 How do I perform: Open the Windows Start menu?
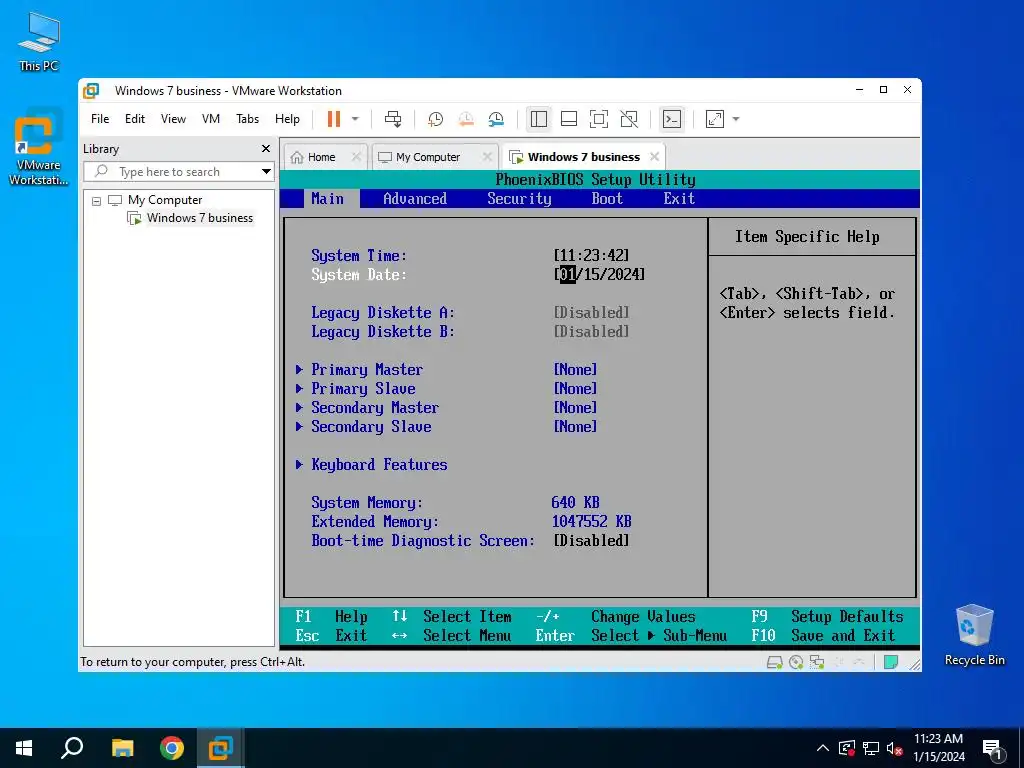[x=24, y=748]
